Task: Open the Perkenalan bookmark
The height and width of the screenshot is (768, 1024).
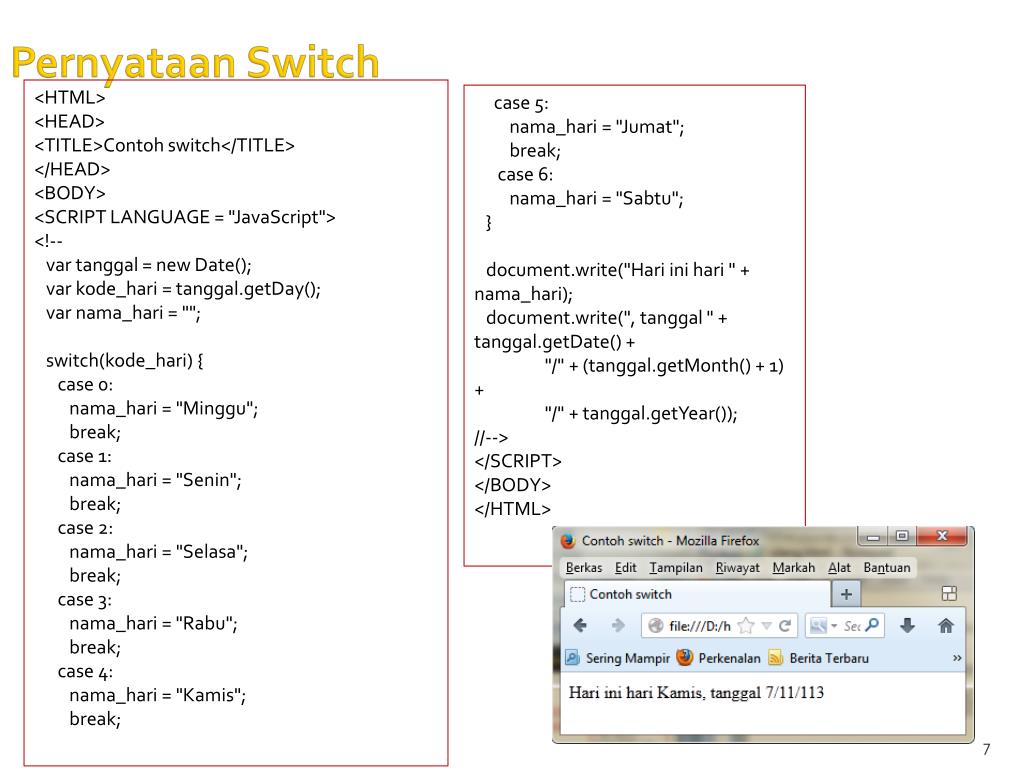Action: pyautogui.click(x=719, y=658)
